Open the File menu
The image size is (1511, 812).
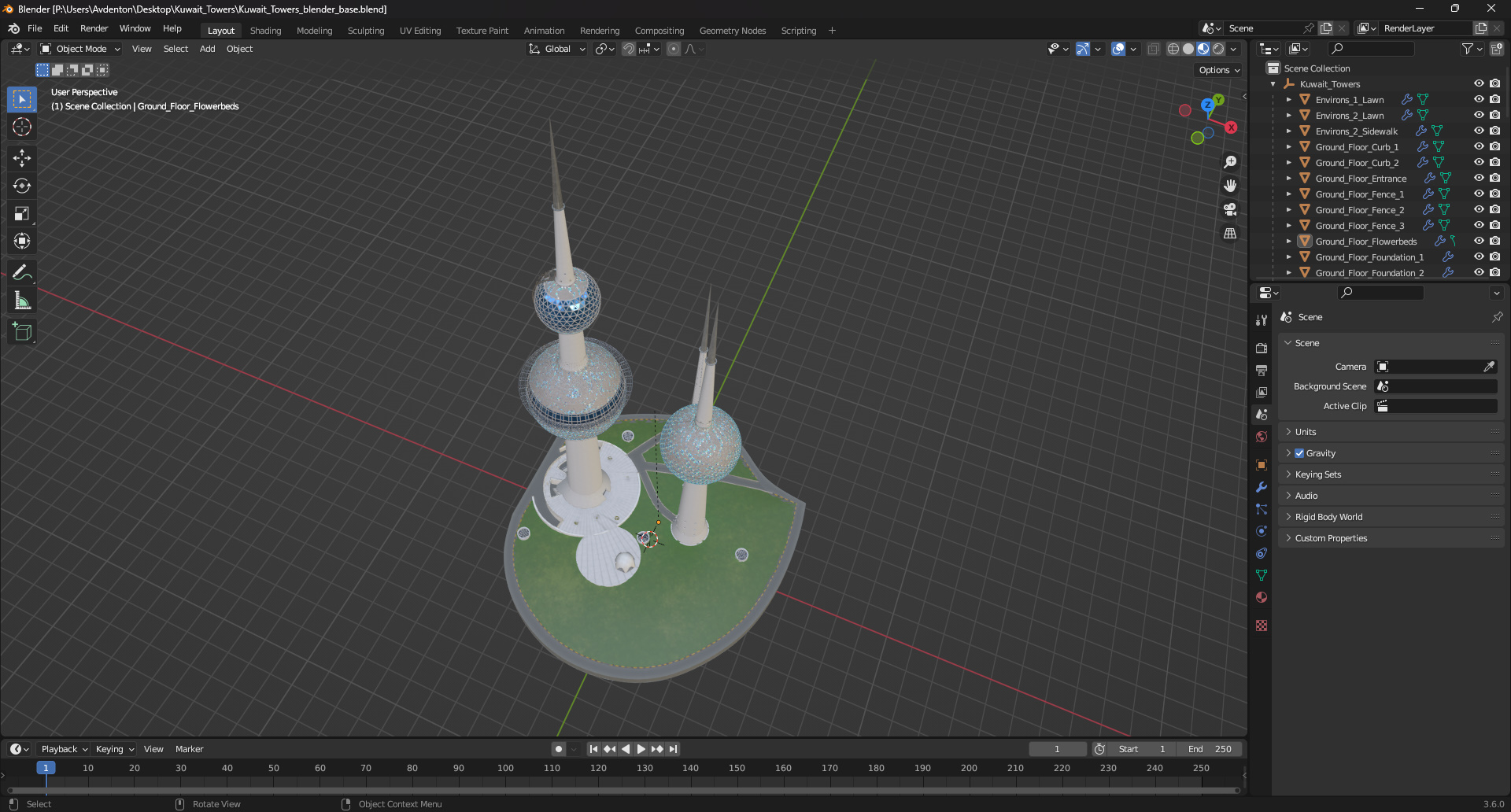[x=35, y=28]
